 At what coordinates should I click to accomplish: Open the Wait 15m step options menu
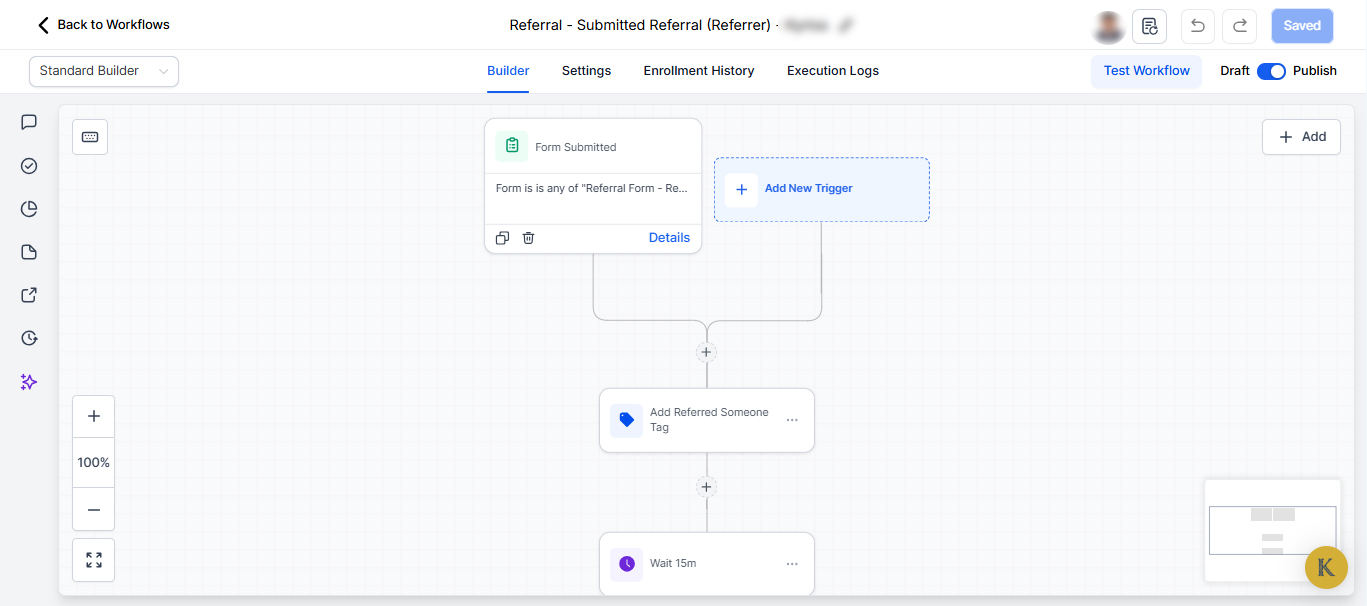click(x=792, y=564)
